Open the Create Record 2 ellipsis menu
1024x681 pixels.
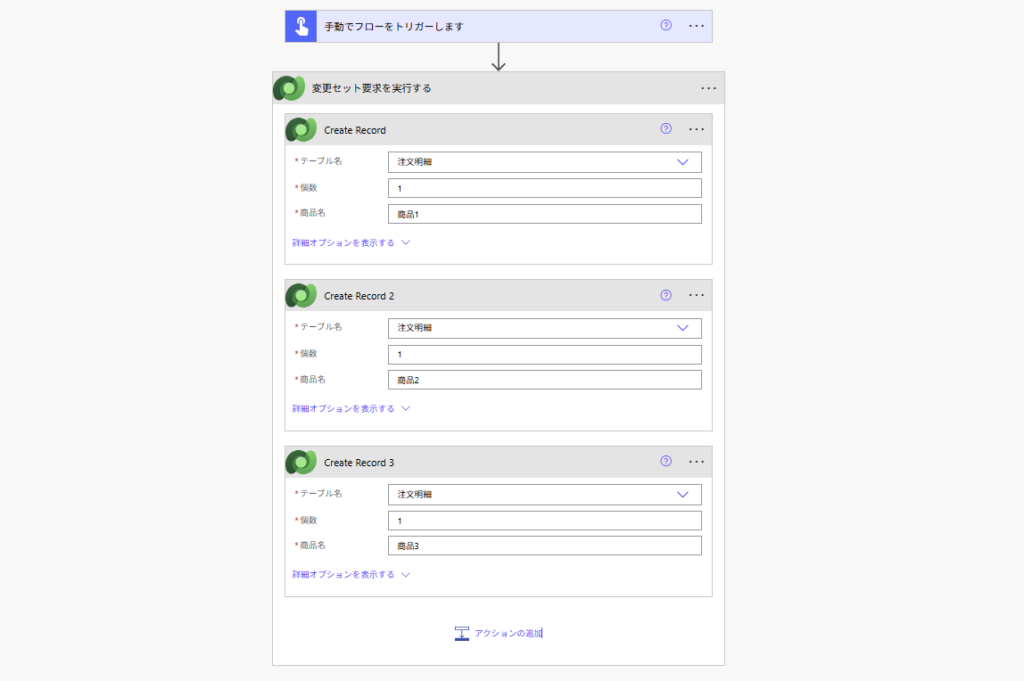(697, 295)
